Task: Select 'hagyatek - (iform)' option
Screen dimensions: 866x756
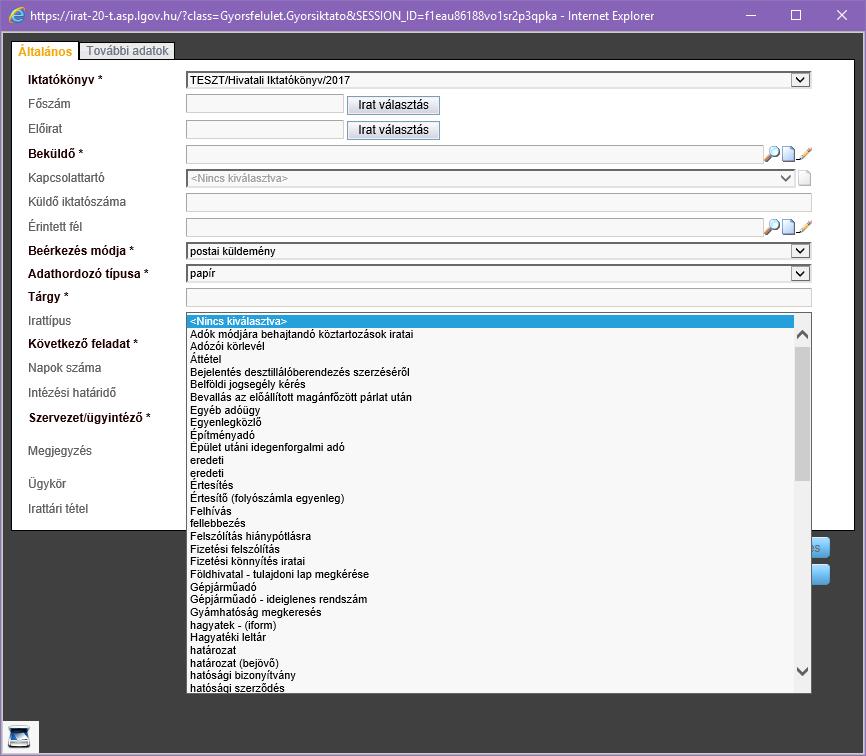Action: [490, 626]
